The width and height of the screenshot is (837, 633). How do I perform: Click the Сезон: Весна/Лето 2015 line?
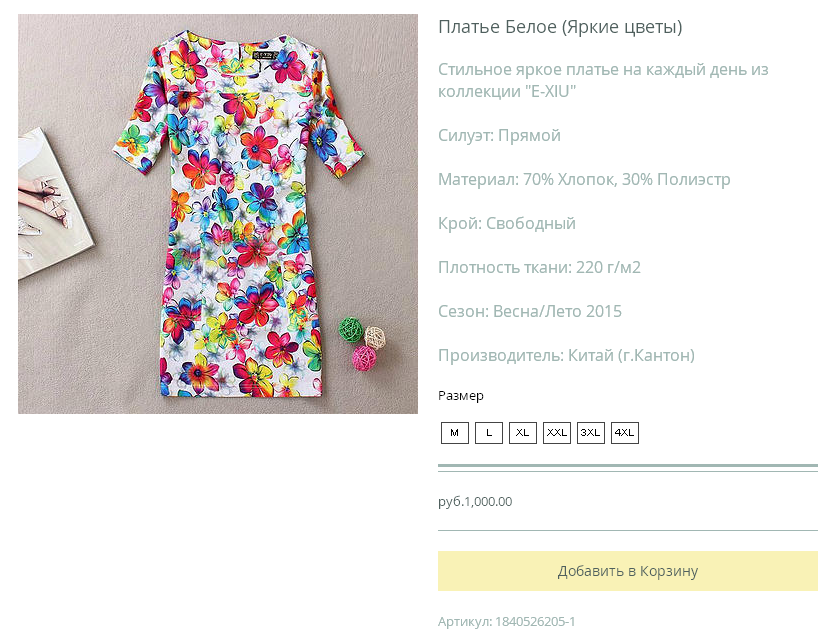(x=530, y=311)
